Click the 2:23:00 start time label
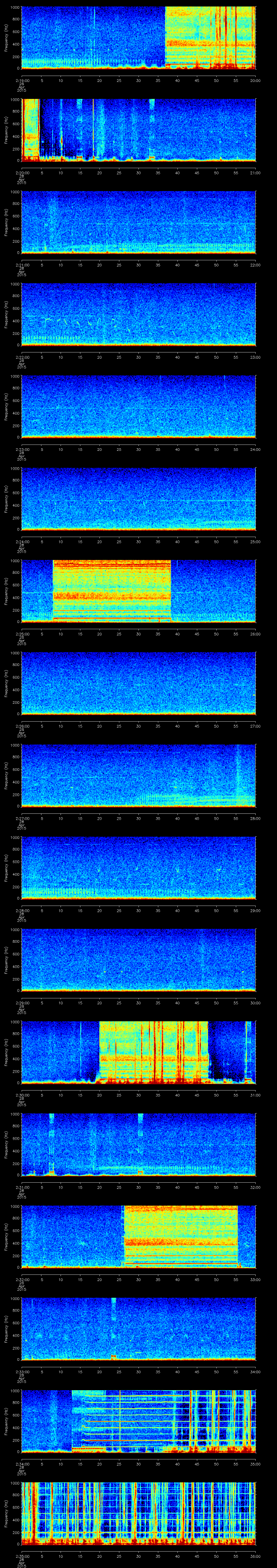The width and height of the screenshot is (277, 1568). pos(22,449)
